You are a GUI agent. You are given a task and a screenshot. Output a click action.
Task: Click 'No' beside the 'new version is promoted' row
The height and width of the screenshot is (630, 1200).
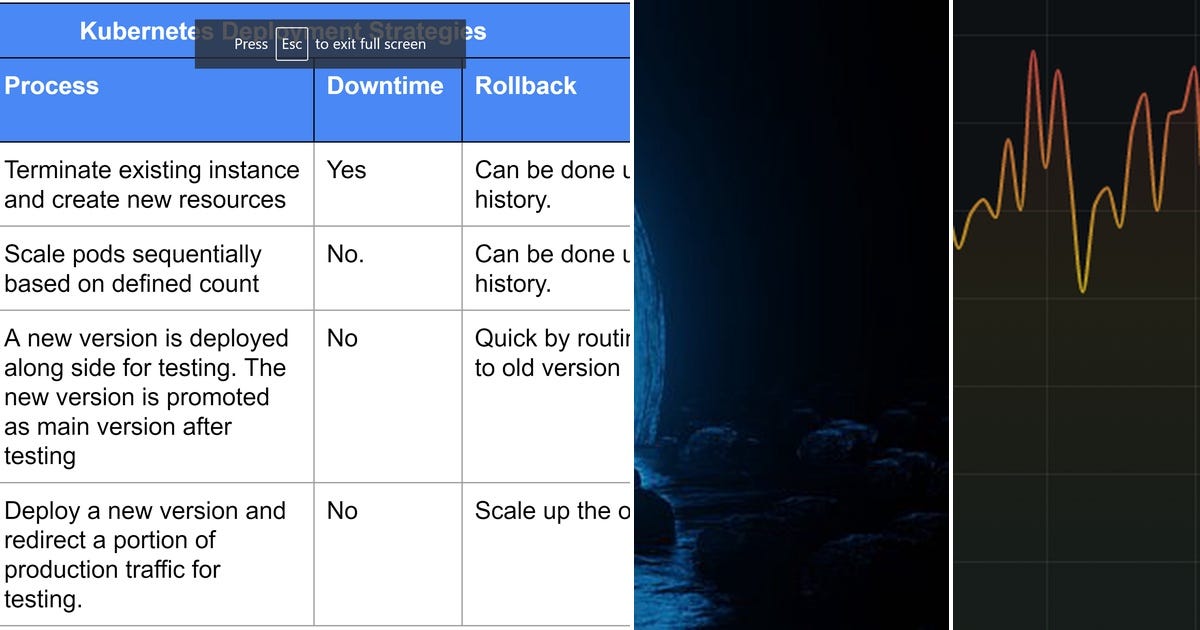(x=342, y=338)
